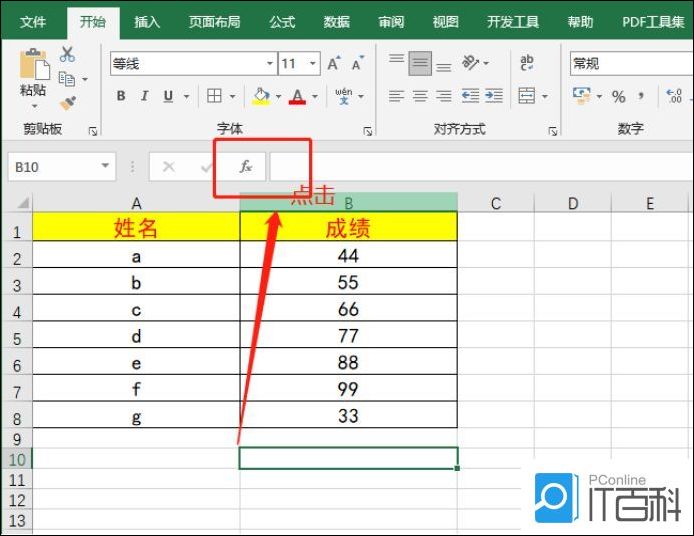
Task: Select the Format Painter brush
Action: click(x=68, y=104)
